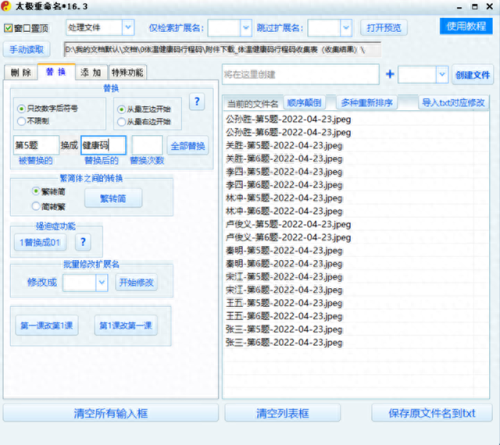Viewport: 500px width, 445px height.
Task: Expand 修改成 extension dropdown
Action: pos(102,283)
